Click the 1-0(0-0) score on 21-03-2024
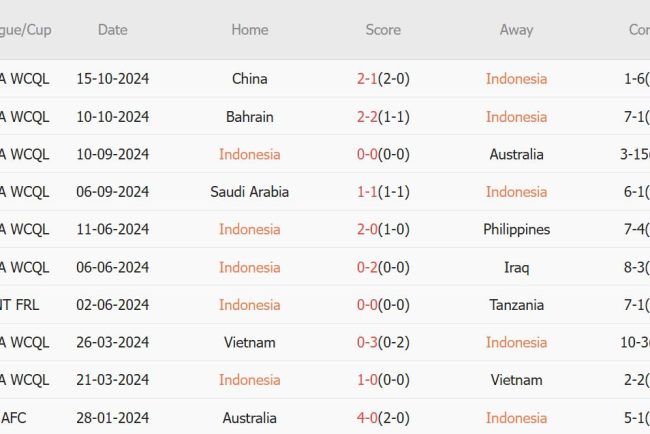Screen dimensions: 650x434 pos(383,380)
